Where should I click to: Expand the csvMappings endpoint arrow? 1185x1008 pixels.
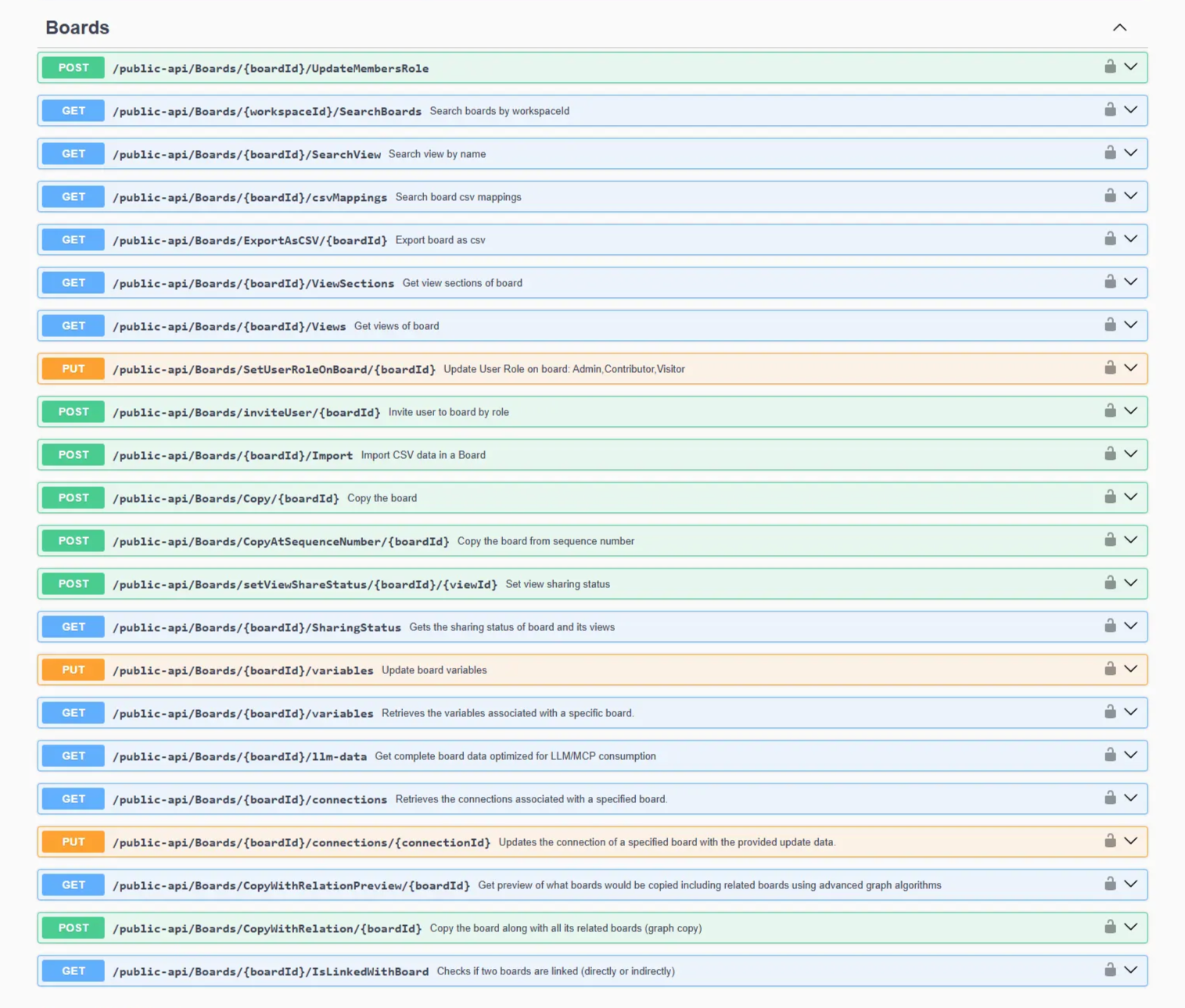click(x=1130, y=196)
